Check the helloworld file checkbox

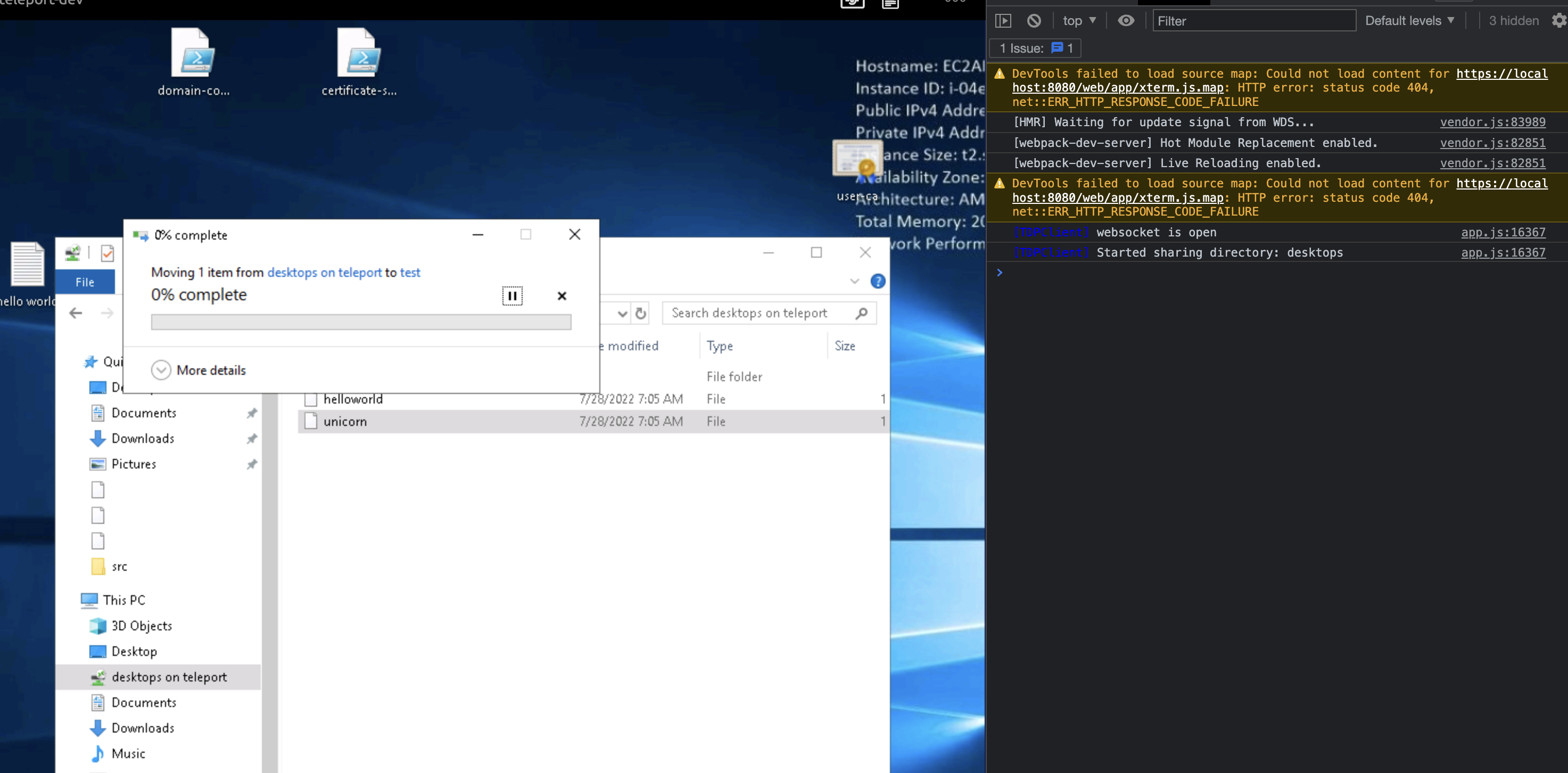coord(311,399)
